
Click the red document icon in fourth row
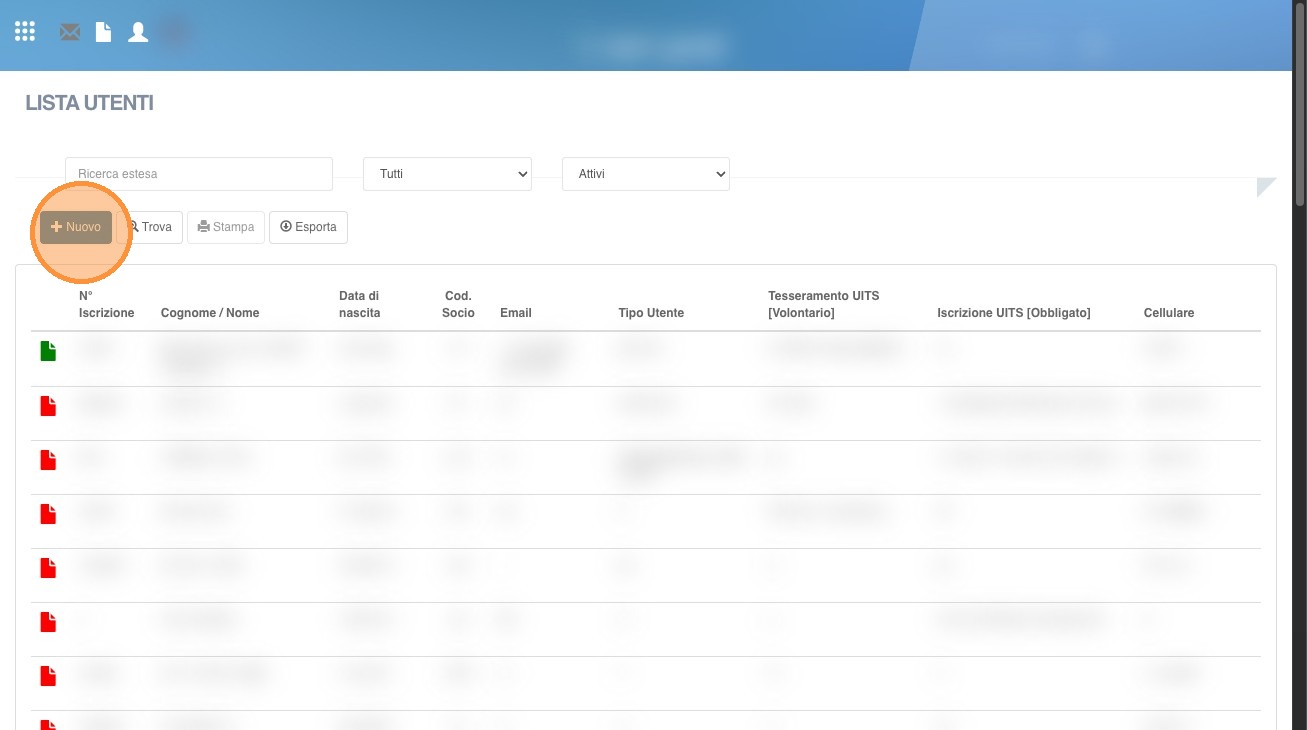coord(48,513)
